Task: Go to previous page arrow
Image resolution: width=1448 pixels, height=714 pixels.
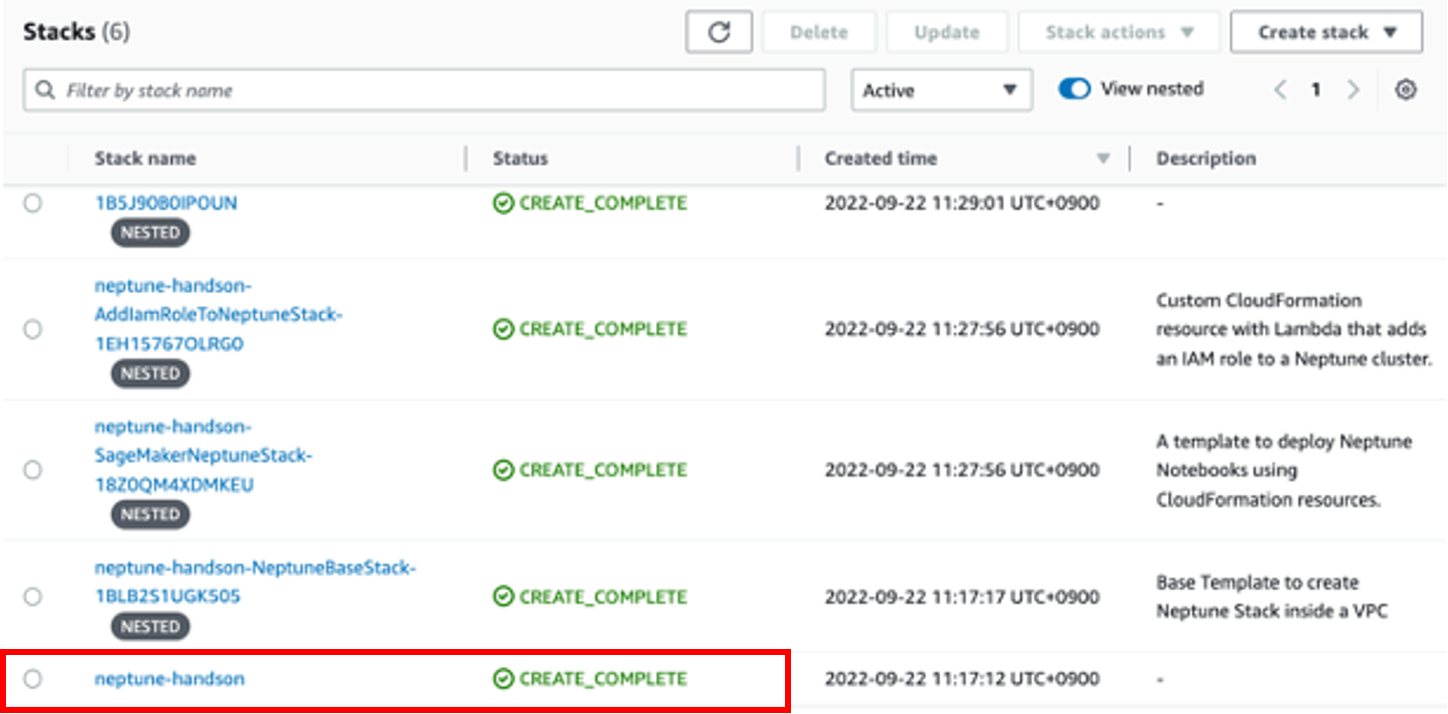Action: pos(1280,90)
